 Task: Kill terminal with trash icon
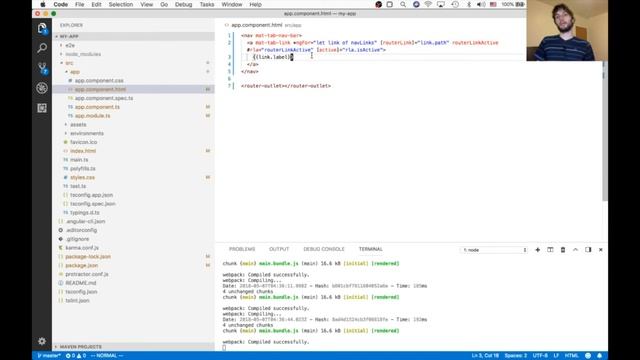coord(563,250)
